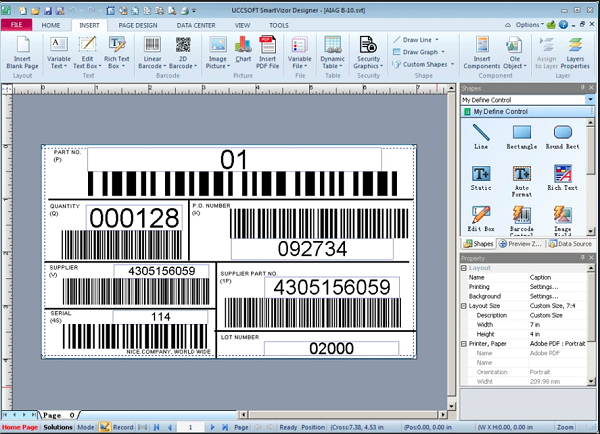Switch to the VIEW ribbon tab
Screen dimensions: 600x434
point(242,25)
